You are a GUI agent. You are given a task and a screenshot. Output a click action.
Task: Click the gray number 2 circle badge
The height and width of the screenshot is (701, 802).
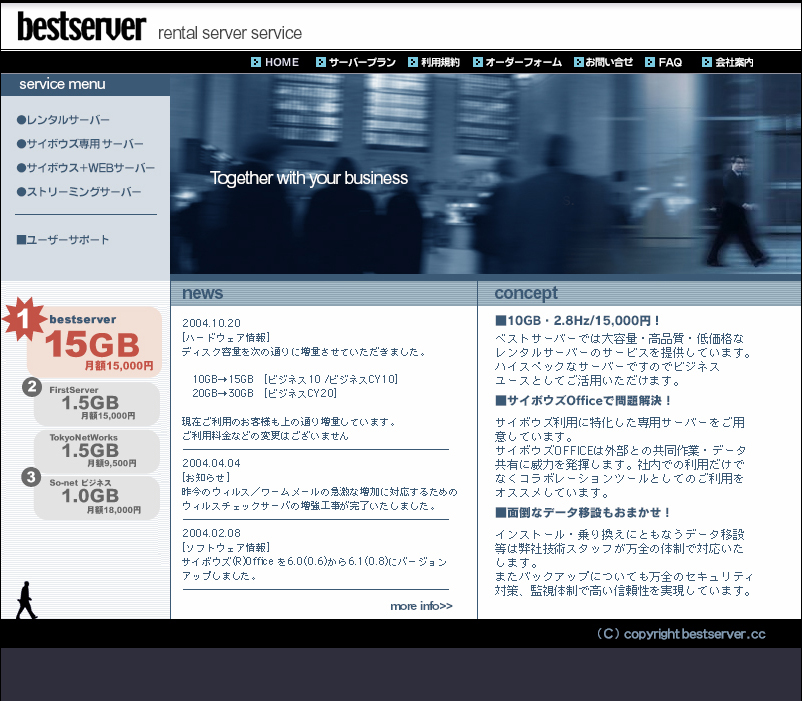32,387
